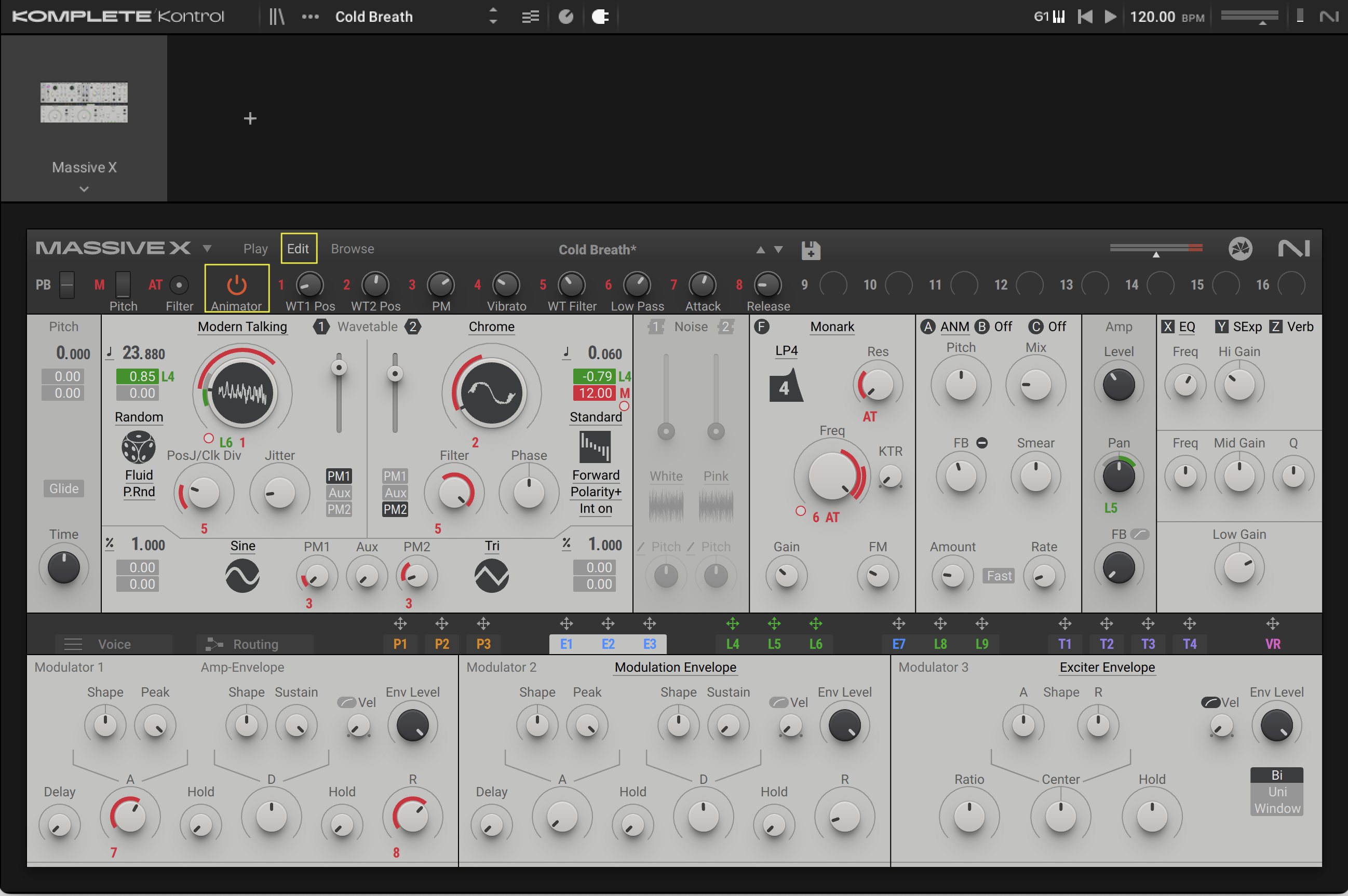Image resolution: width=1348 pixels, height=896 pixels.
Task: Click the Fluid mode label in oscillator 1
Action: tap(139, 476)
